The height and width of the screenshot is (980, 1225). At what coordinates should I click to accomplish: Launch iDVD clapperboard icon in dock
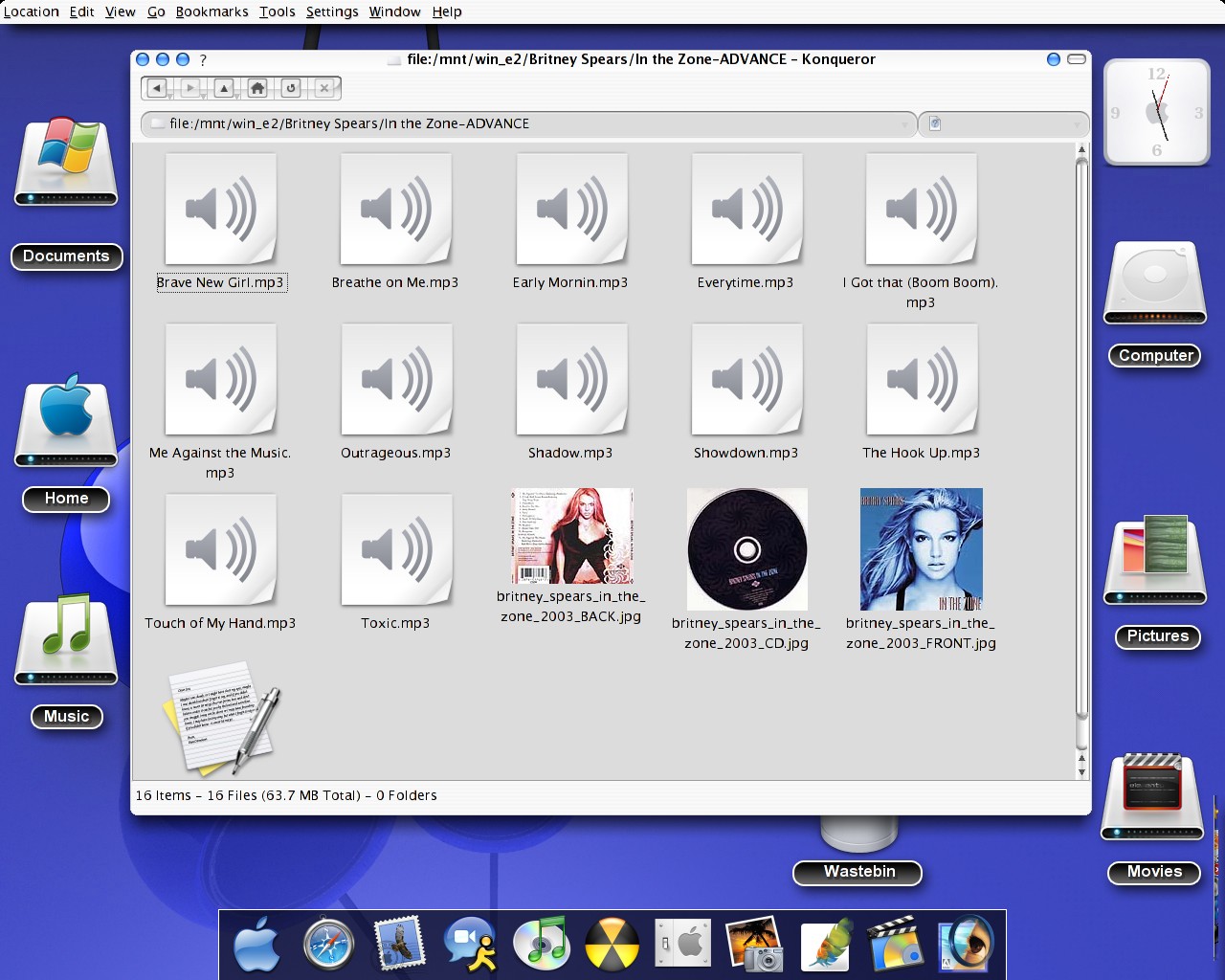(896, 944)
